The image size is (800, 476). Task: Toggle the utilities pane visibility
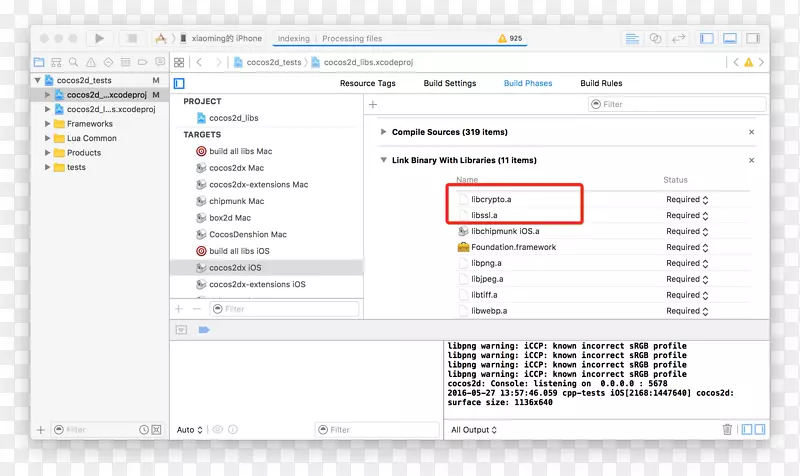coord(753,39)
